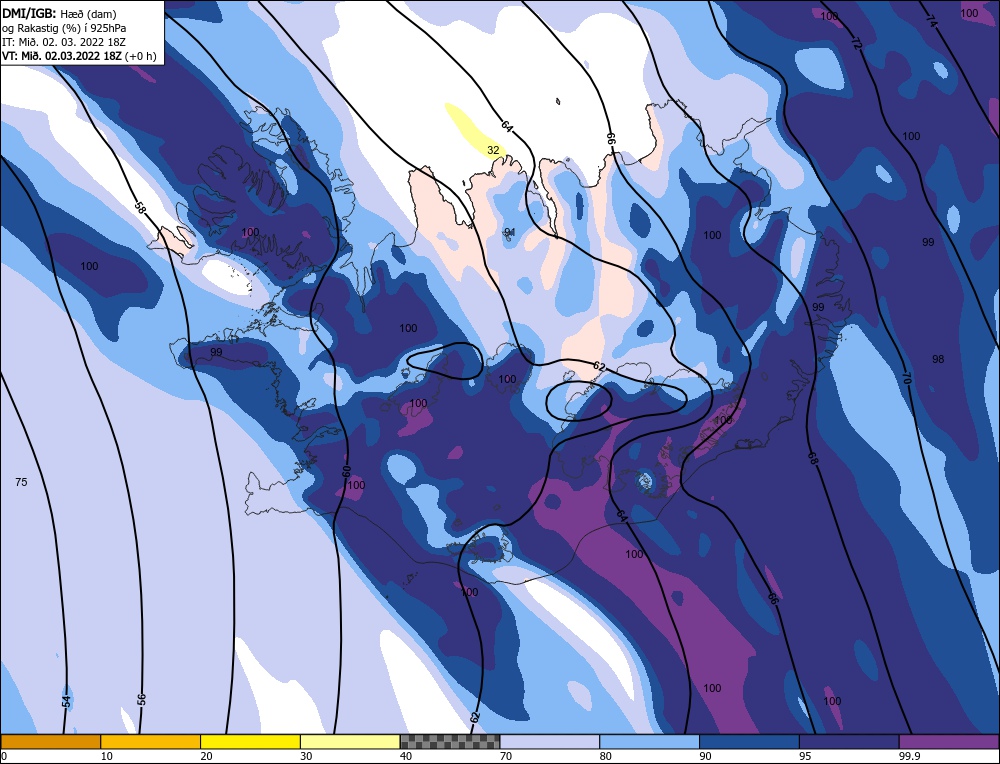Click the '60' contour line label

coord(346,472)
